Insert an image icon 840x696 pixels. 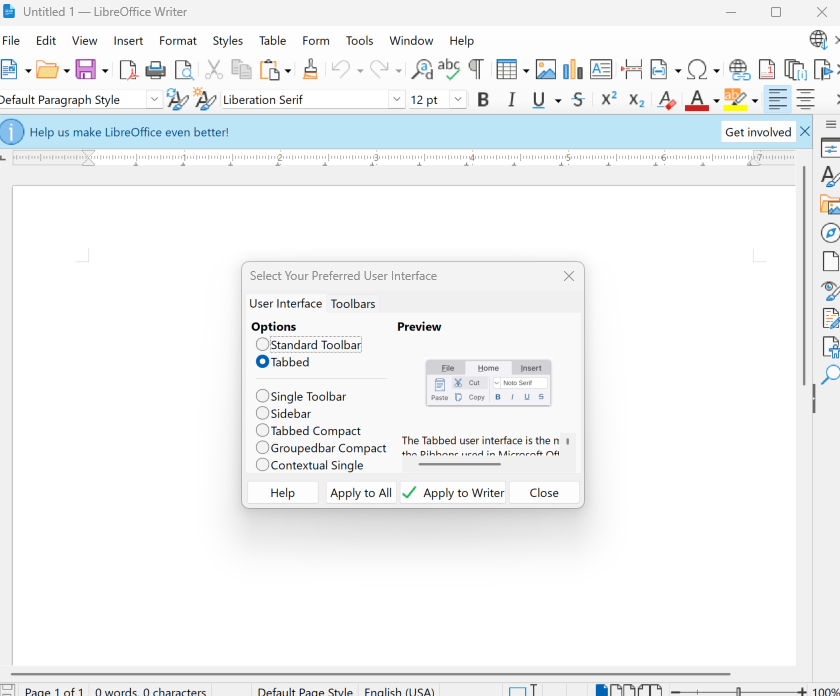click(545, 70)
